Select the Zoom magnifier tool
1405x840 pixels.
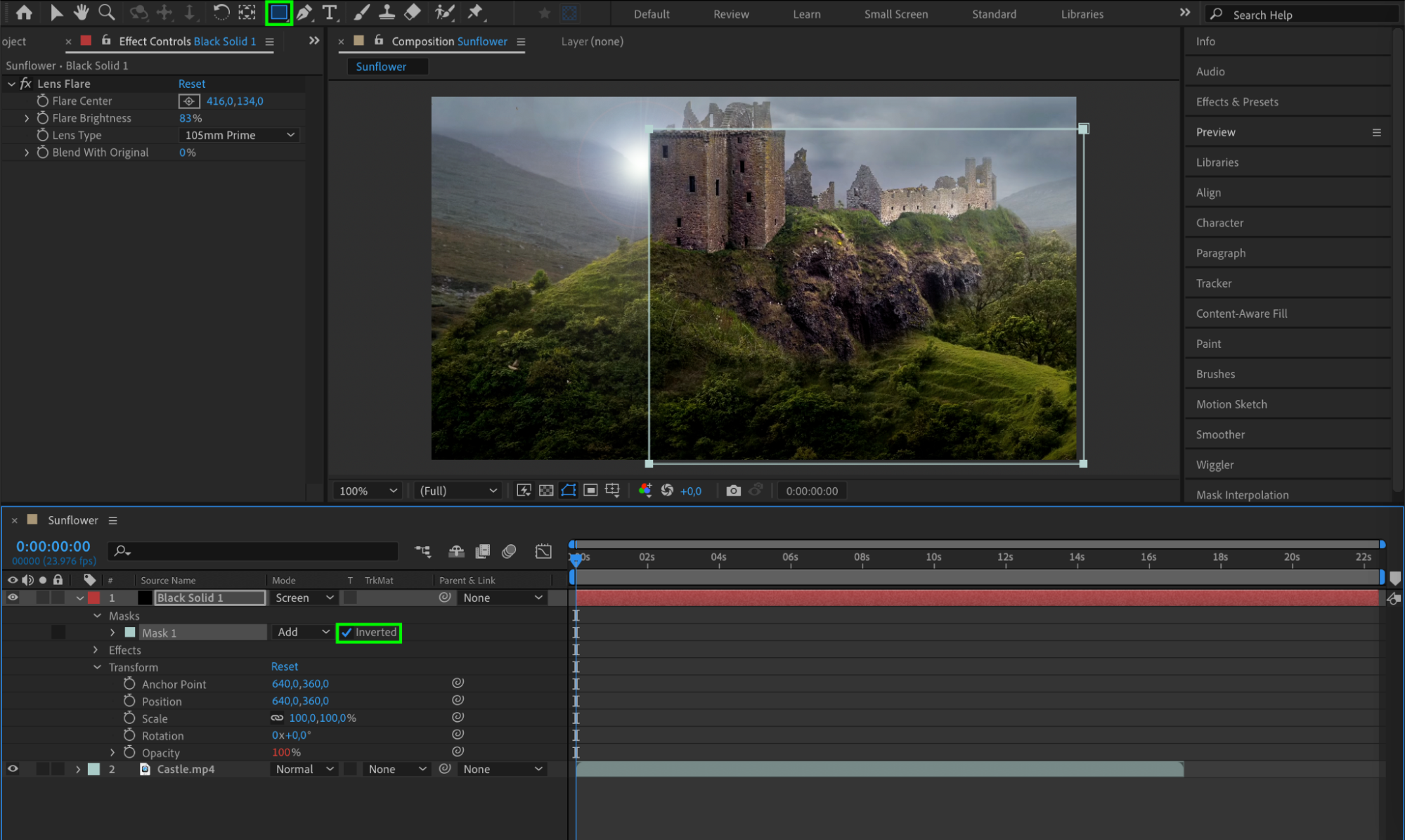[106, 12]
